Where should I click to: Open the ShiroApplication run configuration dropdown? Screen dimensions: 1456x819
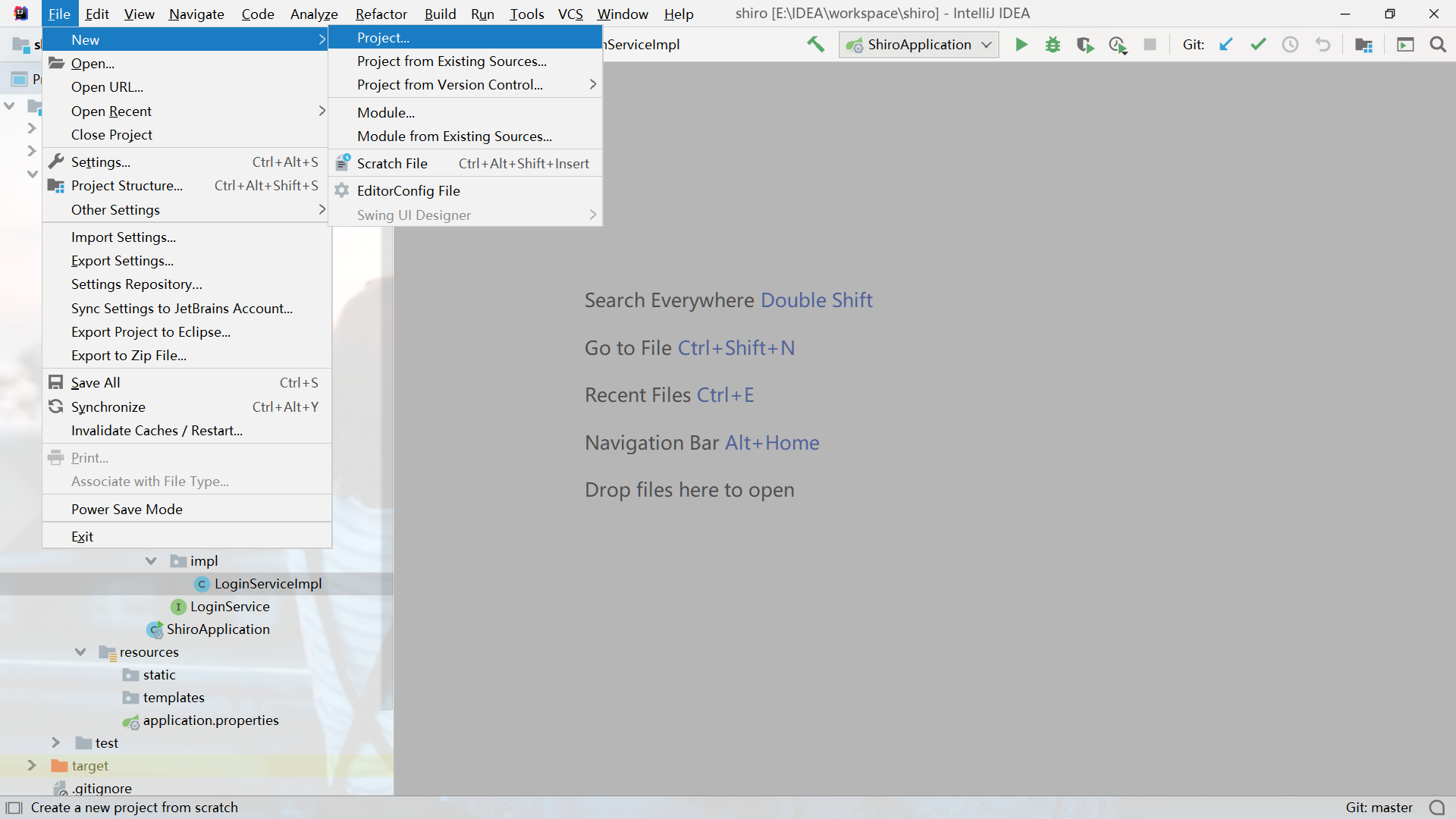(919, 45)
